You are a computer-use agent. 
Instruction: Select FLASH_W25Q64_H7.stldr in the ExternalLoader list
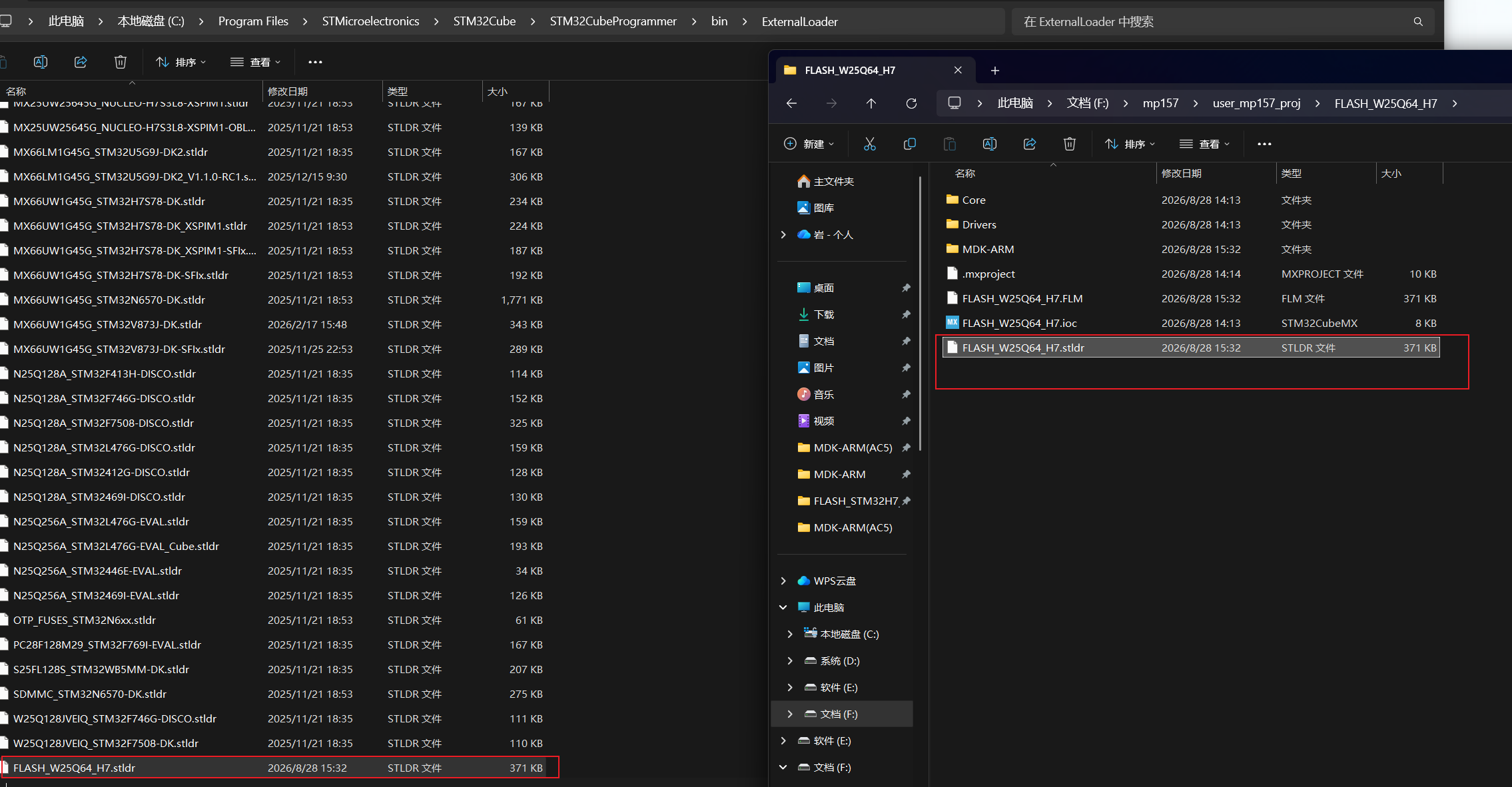coord(273,768)
